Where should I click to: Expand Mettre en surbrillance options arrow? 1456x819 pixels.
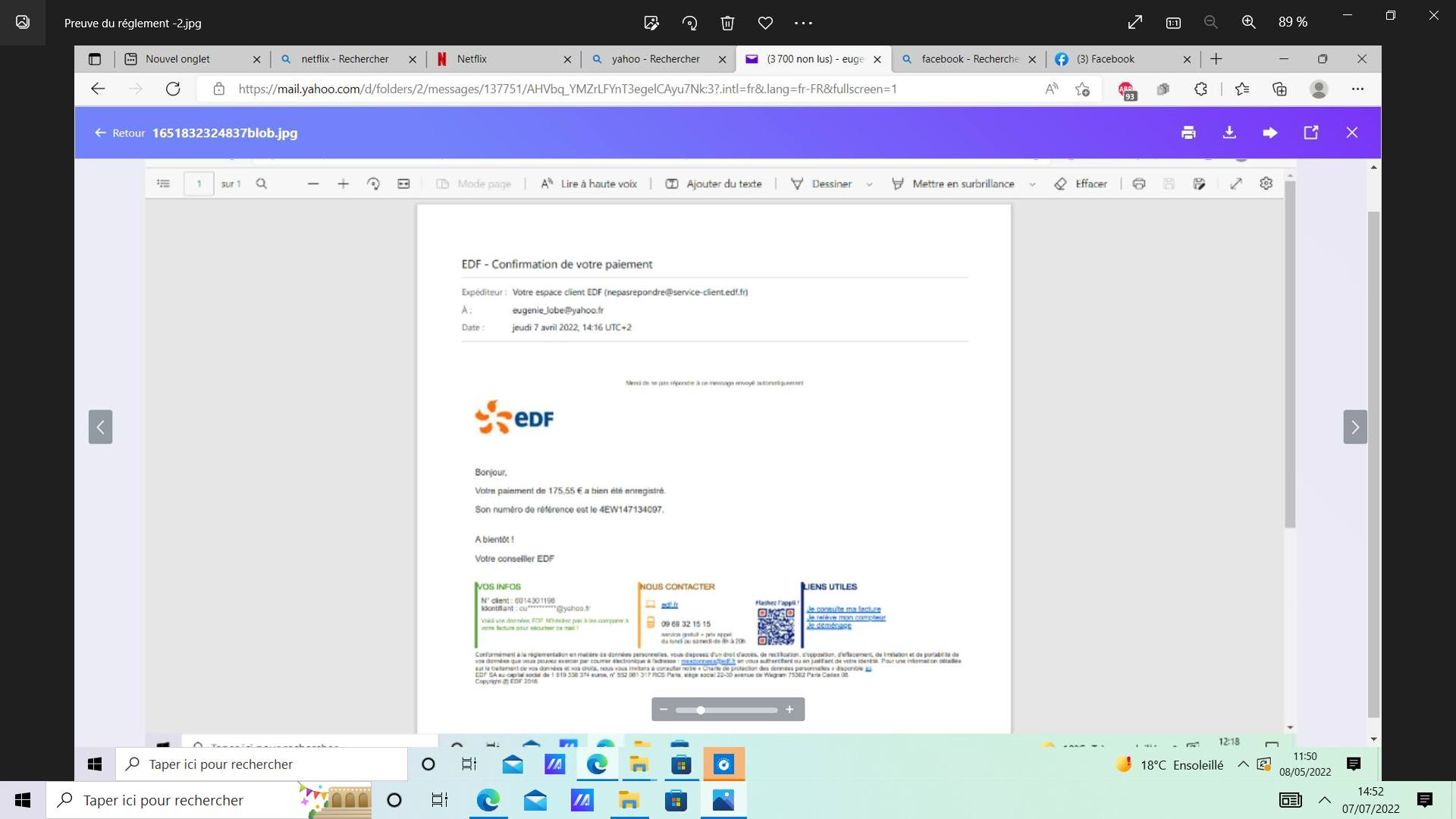(x=1032, y=184)
